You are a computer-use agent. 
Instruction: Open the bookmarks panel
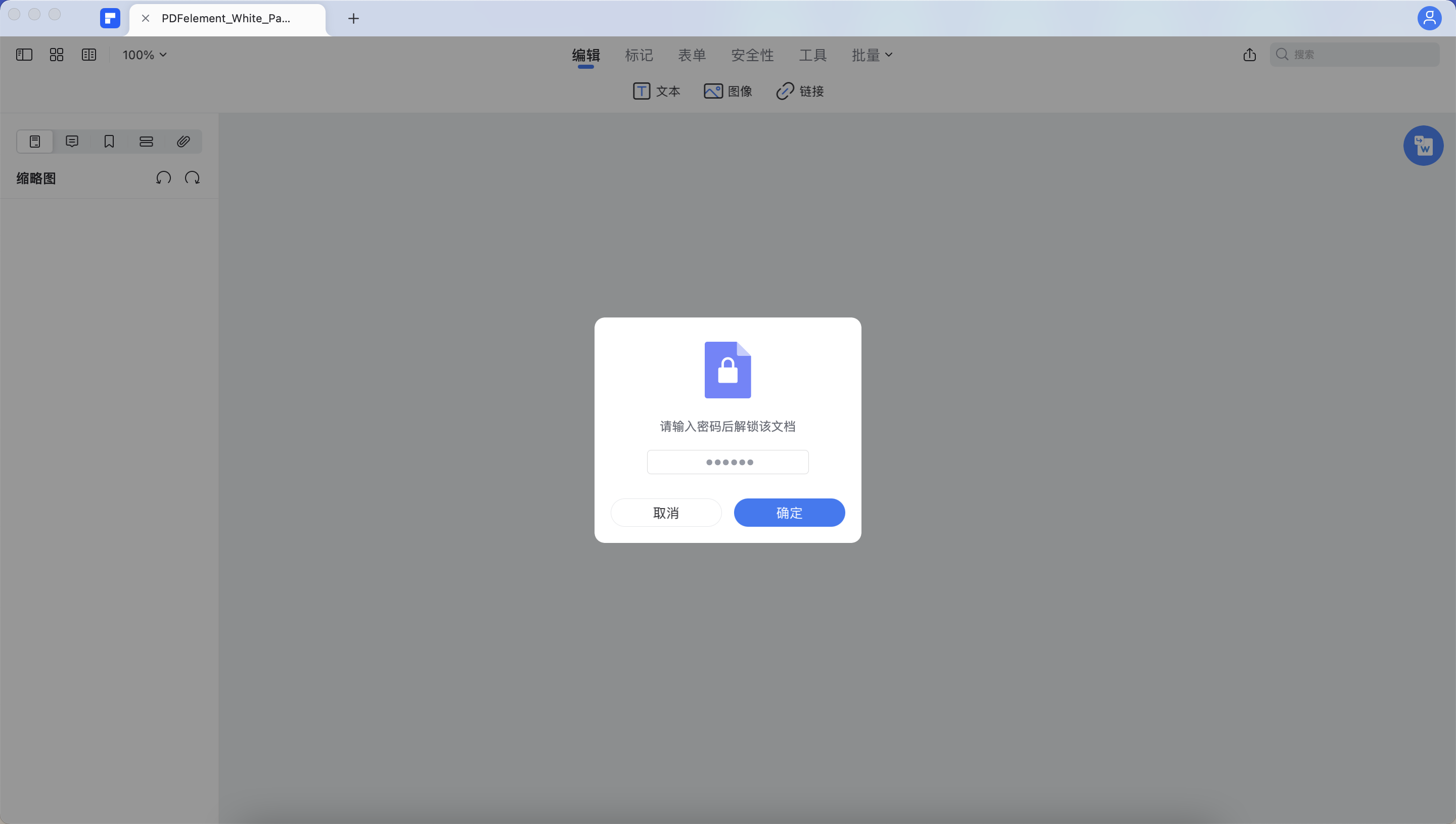pyautogui.click(x=109, y=141)
